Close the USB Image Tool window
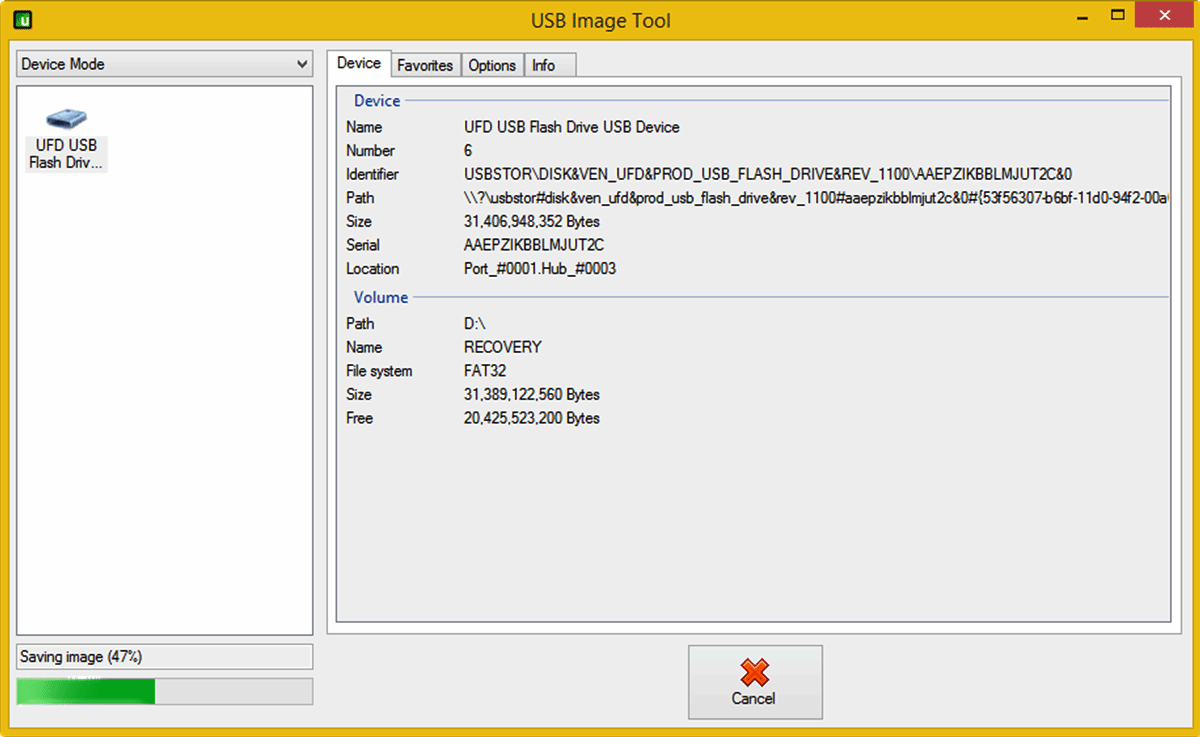This screenshot has height=737, width=1200. pyautogui.click(x=1164, y=17)
